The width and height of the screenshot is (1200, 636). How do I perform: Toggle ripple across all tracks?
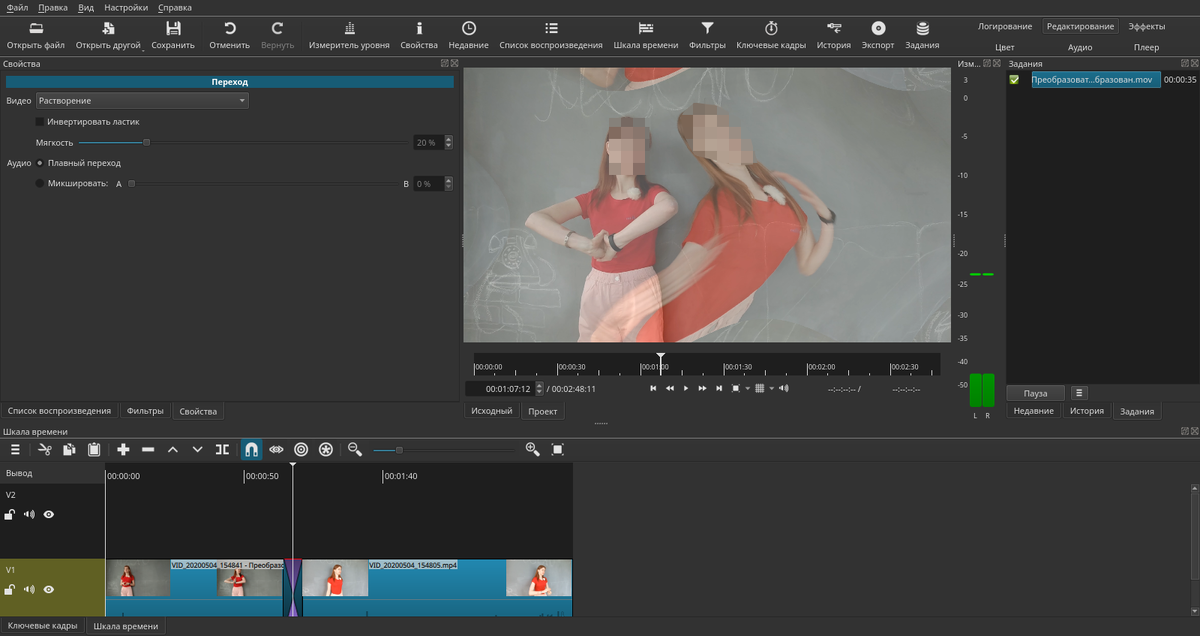coord(326,450)
